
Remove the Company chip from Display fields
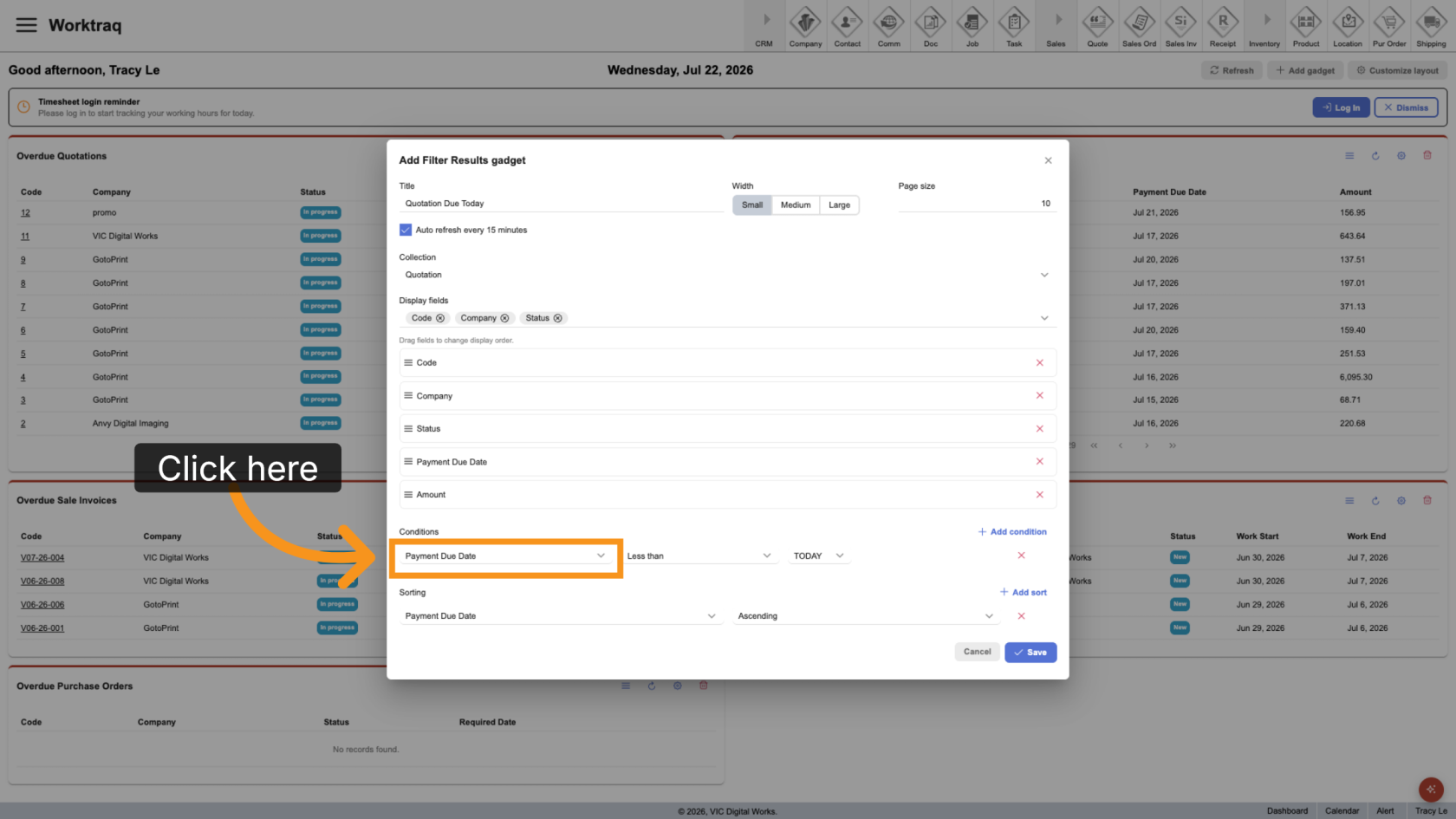[504, 318]
